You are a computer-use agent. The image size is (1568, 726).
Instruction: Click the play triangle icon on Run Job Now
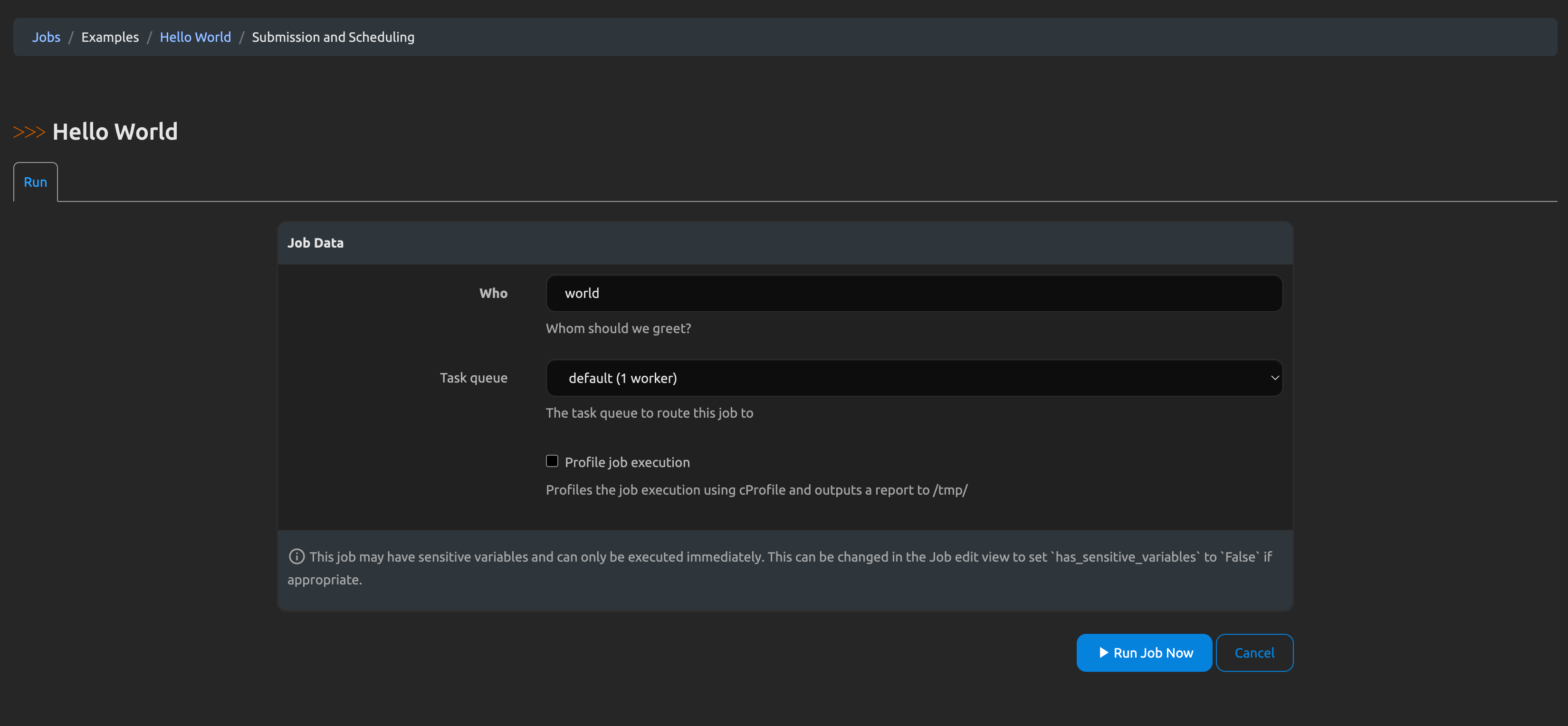click(x=1103, y=652)
